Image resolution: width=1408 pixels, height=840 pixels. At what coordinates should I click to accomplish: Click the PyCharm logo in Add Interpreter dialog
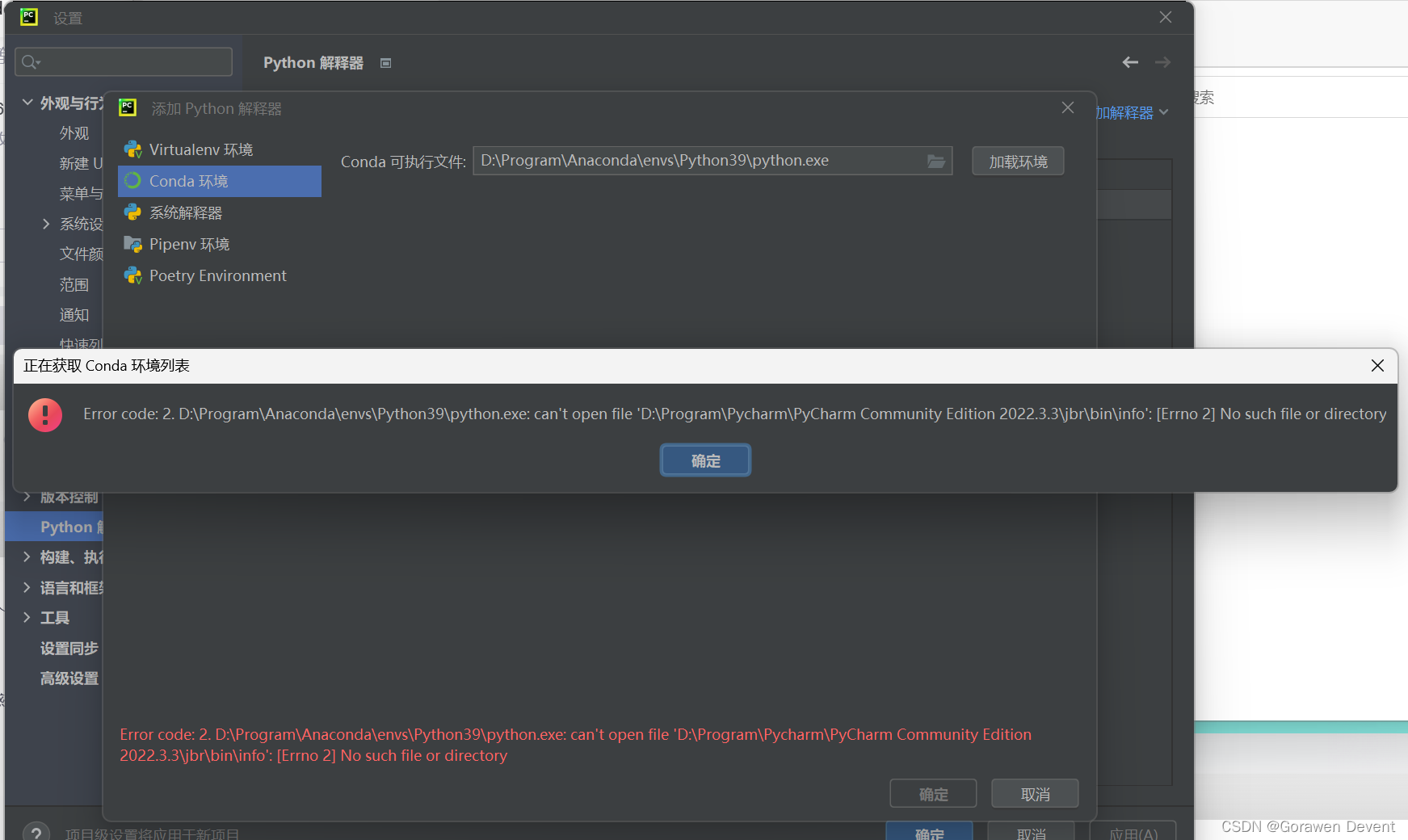[x=128, y=107]
